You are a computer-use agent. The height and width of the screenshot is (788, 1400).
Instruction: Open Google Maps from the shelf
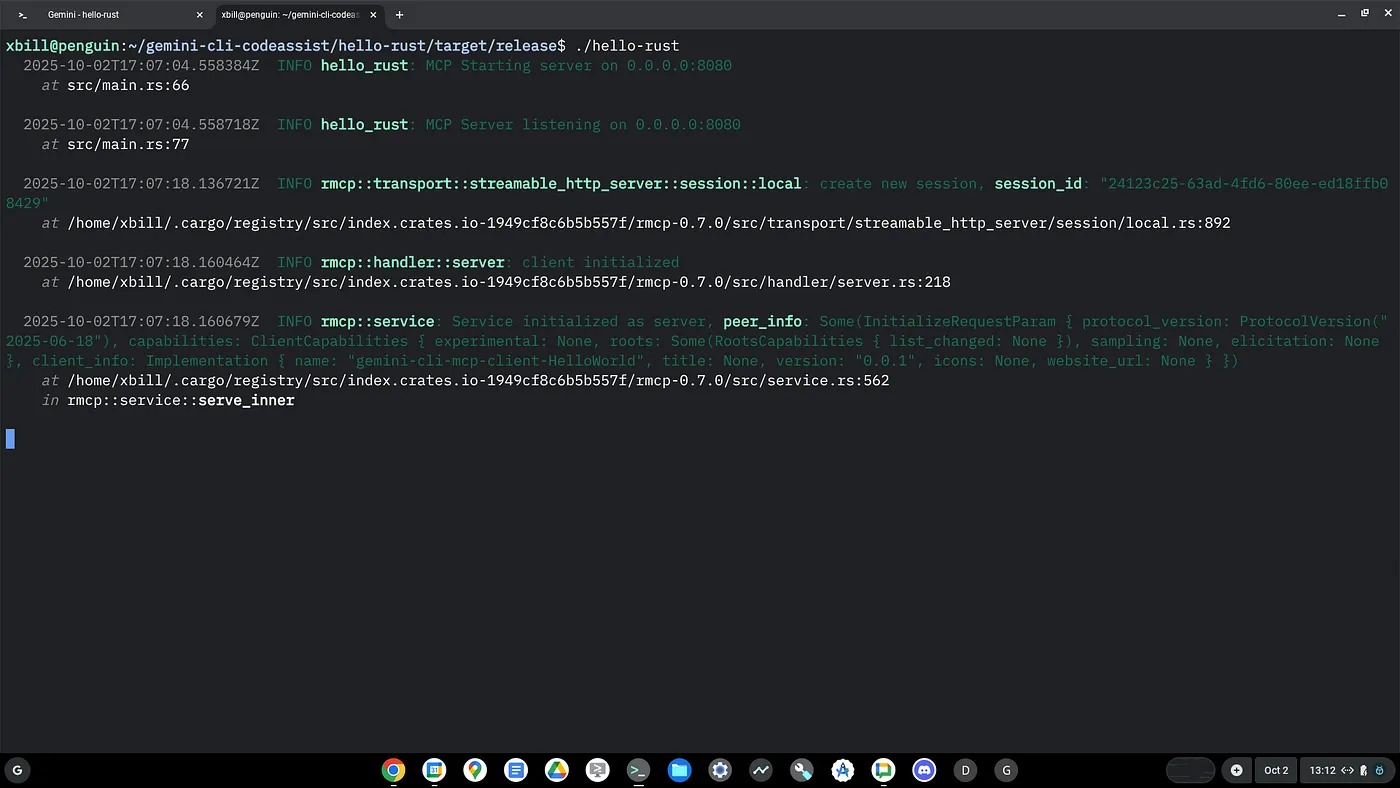475,770
